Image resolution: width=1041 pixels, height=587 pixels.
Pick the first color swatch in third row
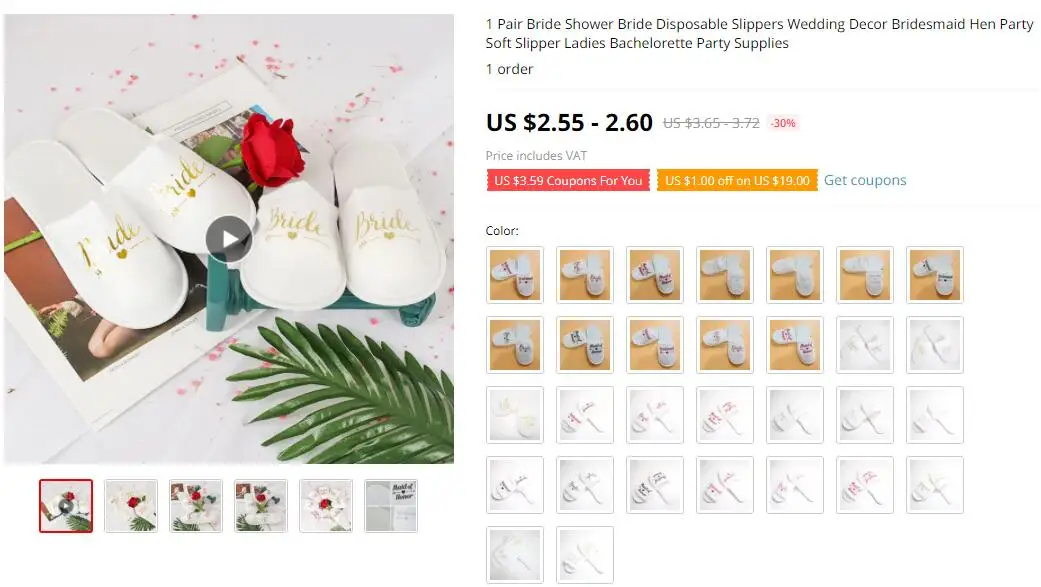pyautogui.click(x=515, y=415)
